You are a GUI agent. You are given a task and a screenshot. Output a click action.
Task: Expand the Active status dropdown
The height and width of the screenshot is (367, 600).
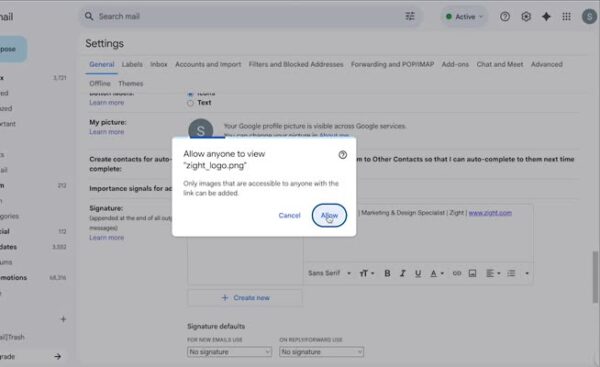pos(465,16)
